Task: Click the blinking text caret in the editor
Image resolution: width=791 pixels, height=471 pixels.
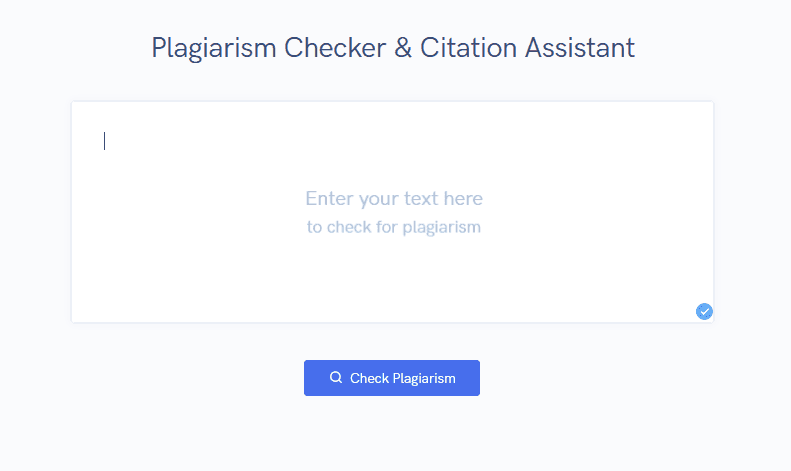Action: [104, 141]
